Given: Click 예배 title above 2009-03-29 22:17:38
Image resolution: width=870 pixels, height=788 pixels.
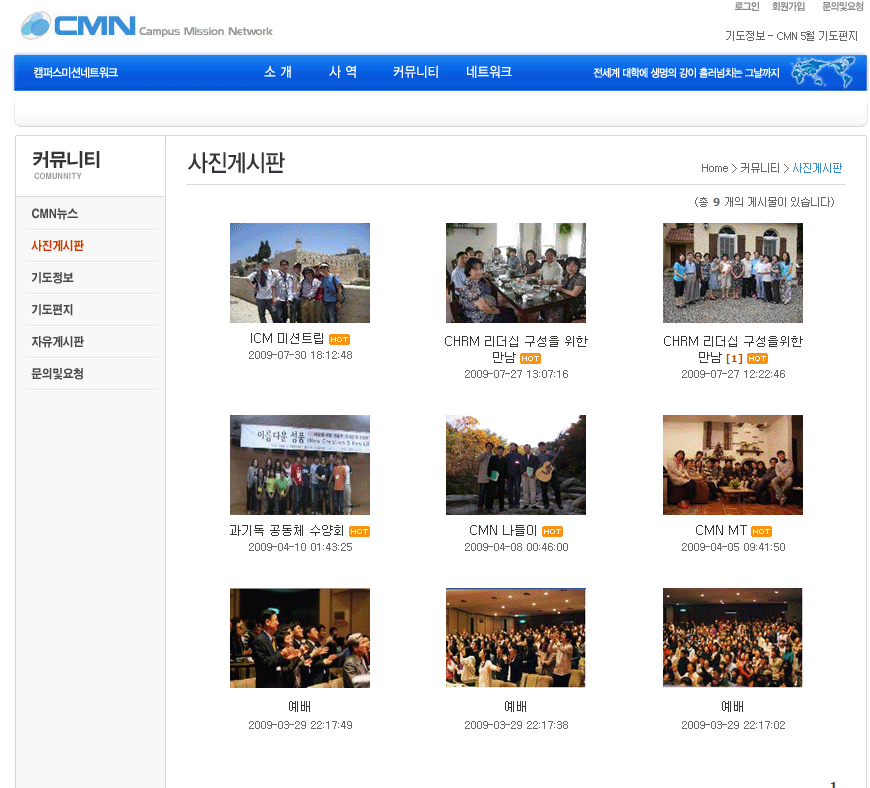Looking at the screenshot, I should click(515, 706).
